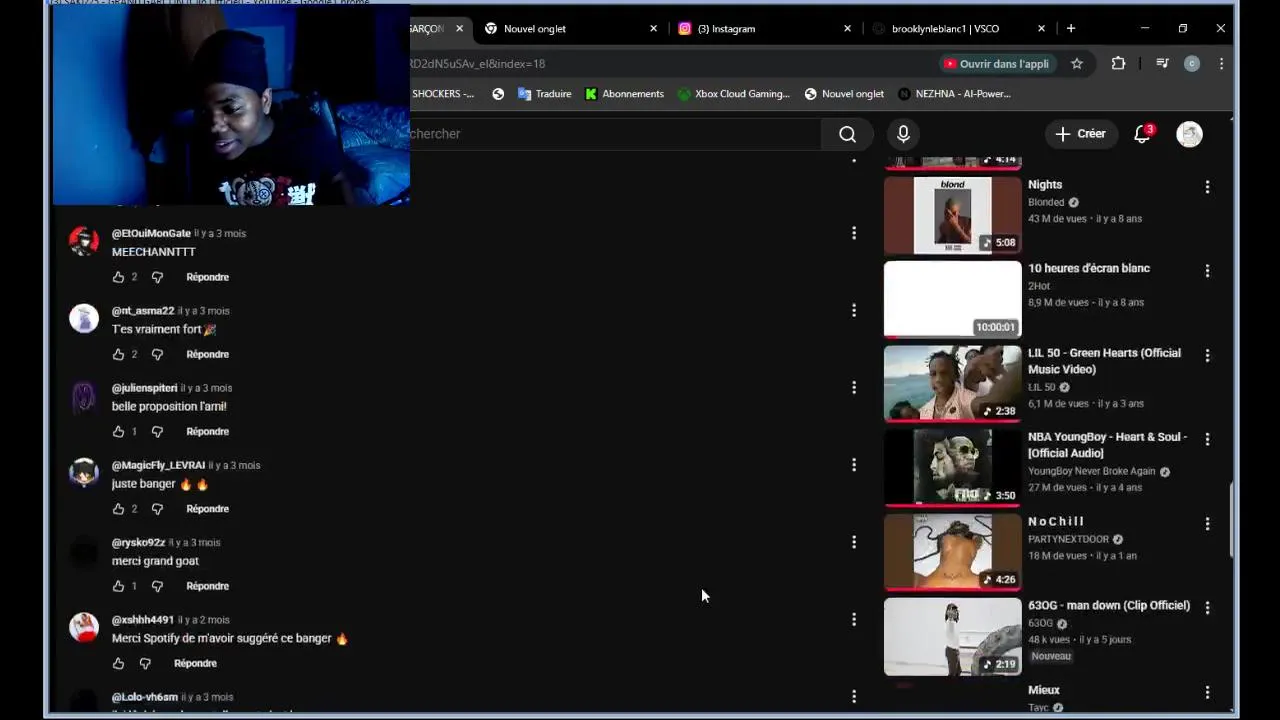Like the belle proposition l'ami comment

118,431
